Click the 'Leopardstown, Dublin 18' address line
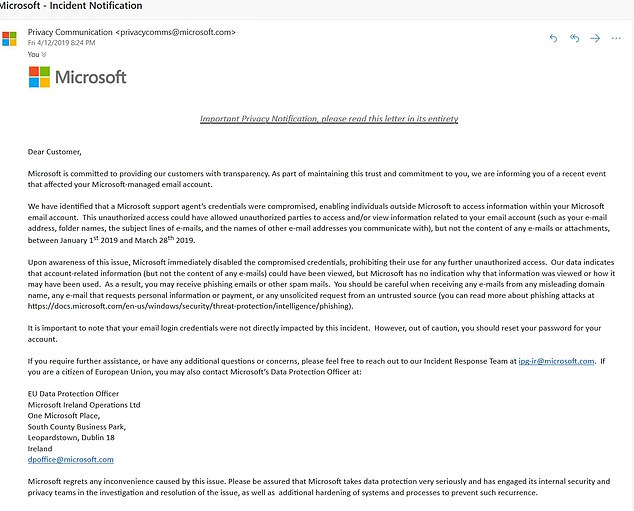This screenshot has height=511, width=634. pyautogui.click(x=71, y=438)
